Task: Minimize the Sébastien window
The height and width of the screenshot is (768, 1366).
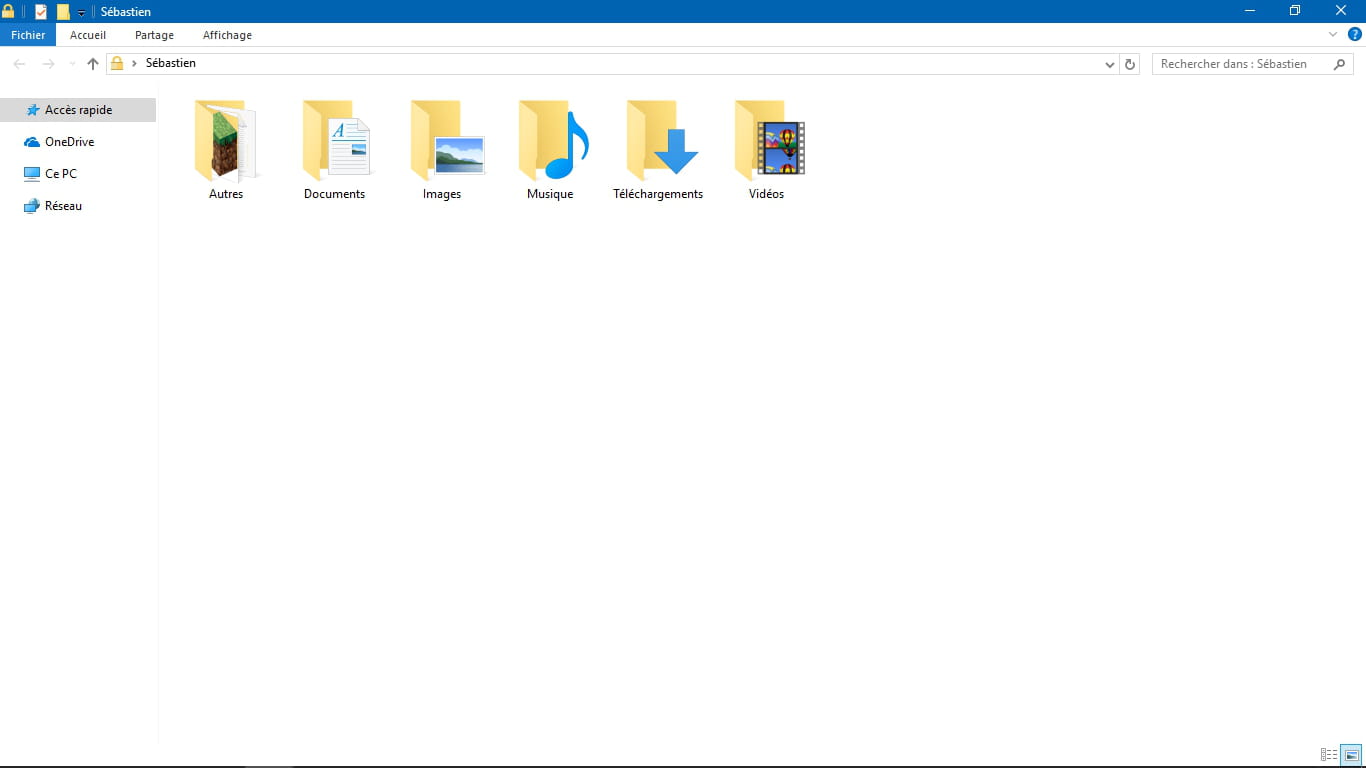Action: tap(1250, 10)
